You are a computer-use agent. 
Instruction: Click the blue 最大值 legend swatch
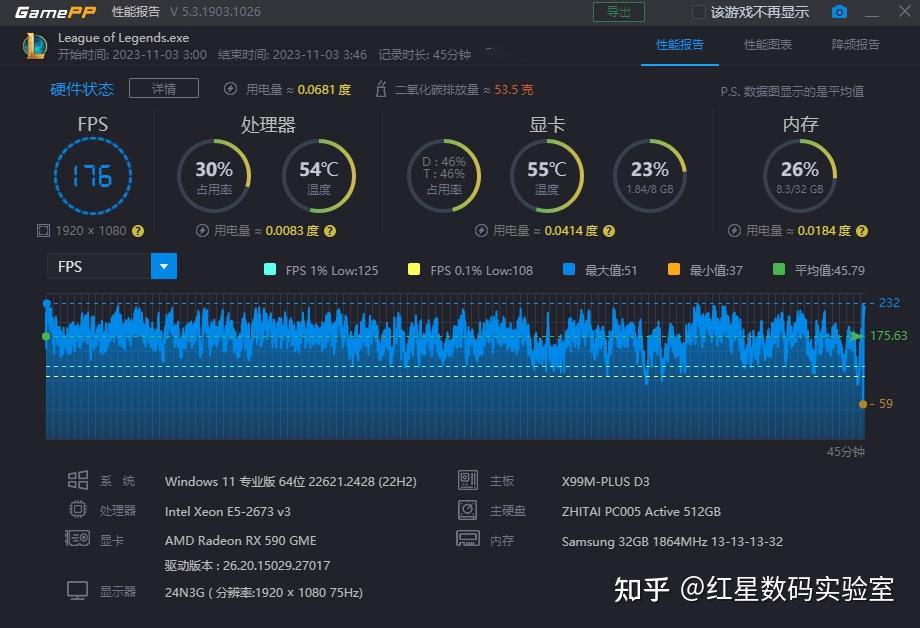(x=569, y=269)
